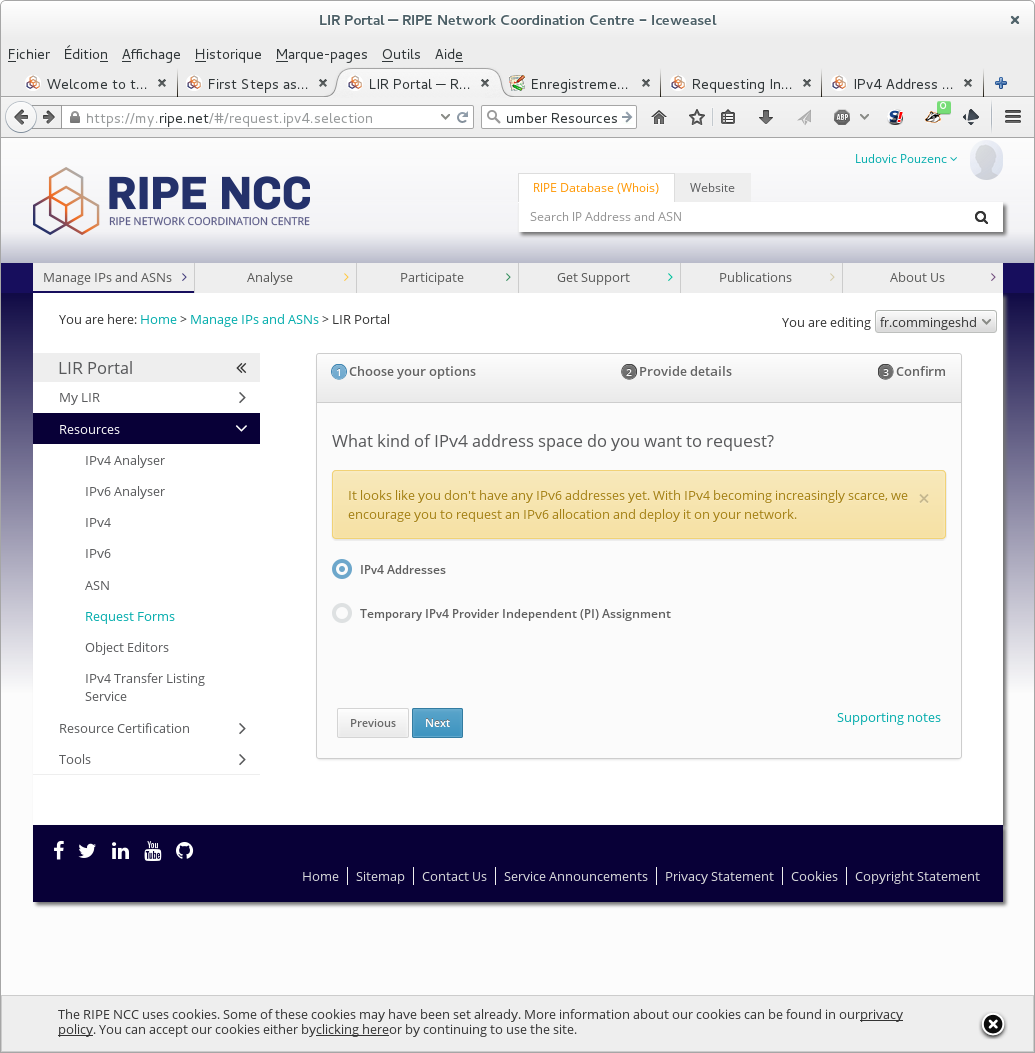Open the Outils menu

coord(401,54)
